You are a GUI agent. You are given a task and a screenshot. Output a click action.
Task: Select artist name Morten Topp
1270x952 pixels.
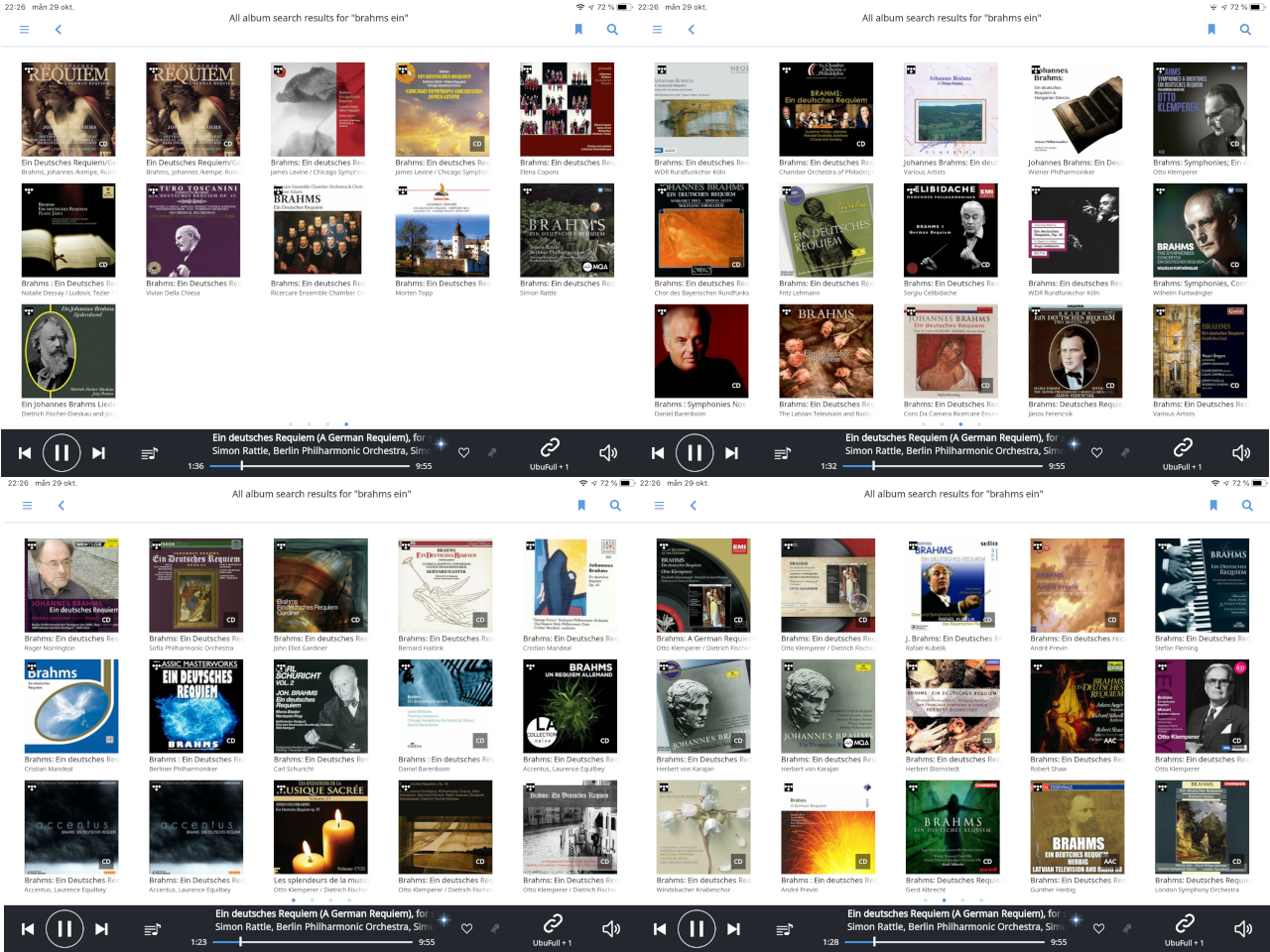[414, 293]
